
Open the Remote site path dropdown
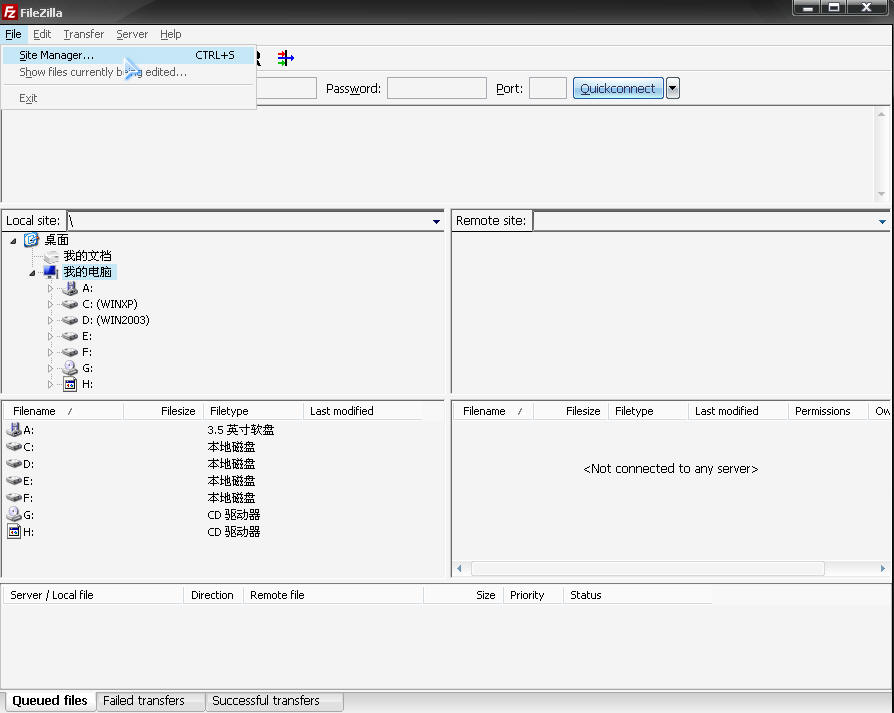coord(882,221)
